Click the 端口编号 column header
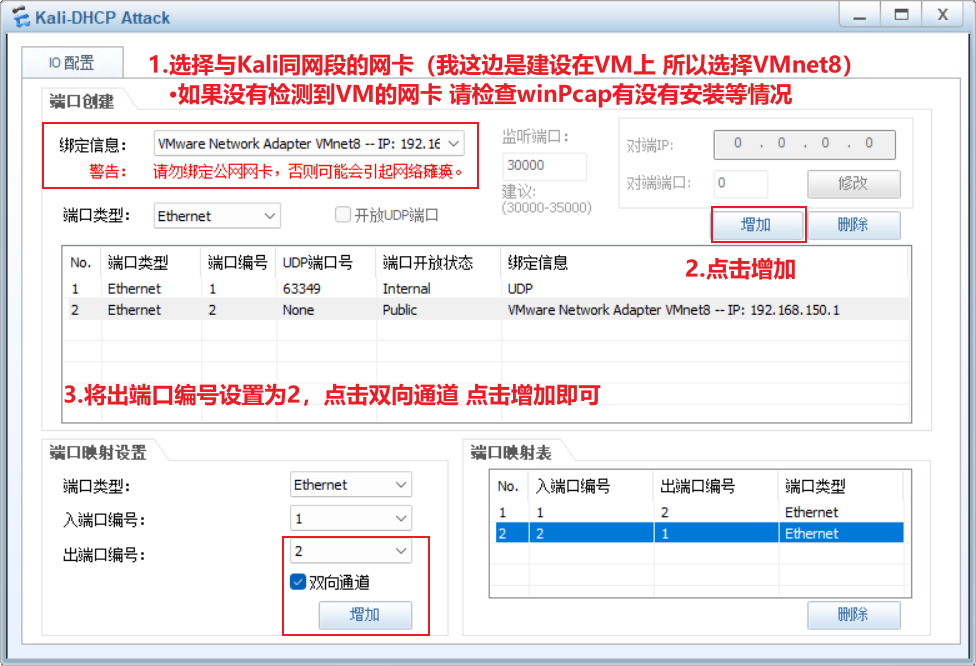The image size is (976, 666). coord(238,263)
